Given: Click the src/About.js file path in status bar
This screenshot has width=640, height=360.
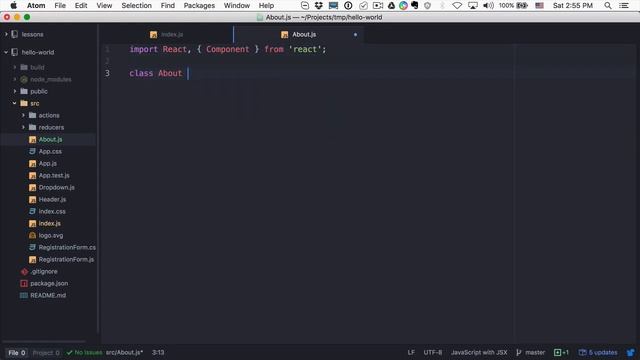Looking at the screenshot, I should 124,353.
